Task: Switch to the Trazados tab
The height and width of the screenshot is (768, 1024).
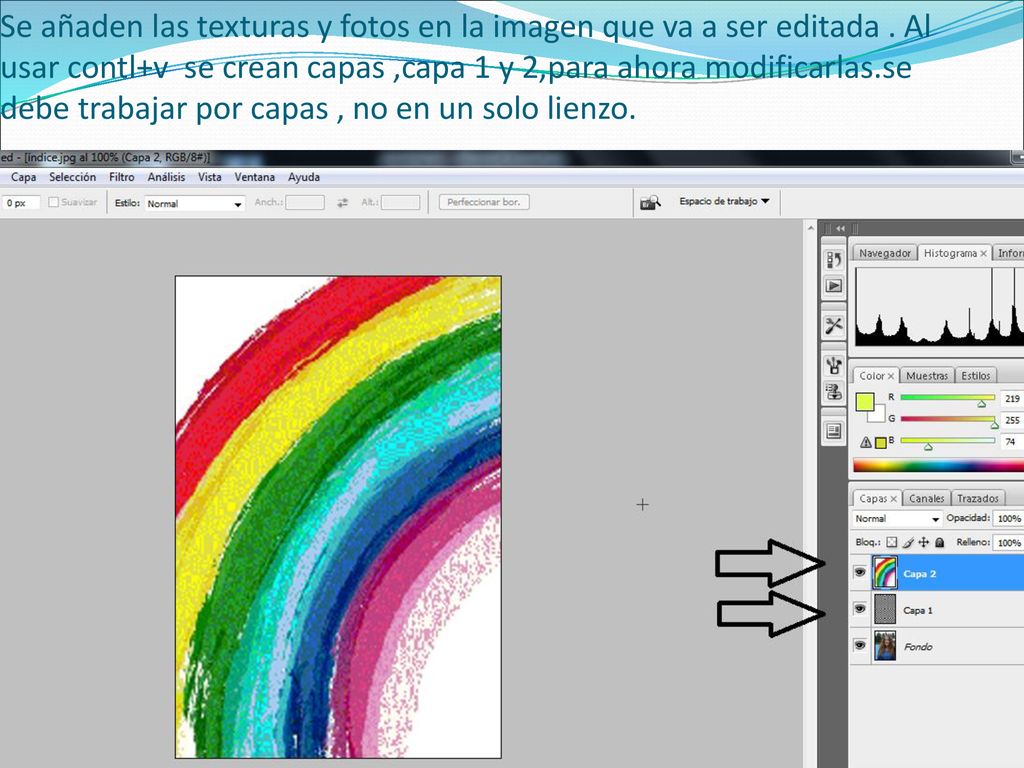Action: (978, 498)
